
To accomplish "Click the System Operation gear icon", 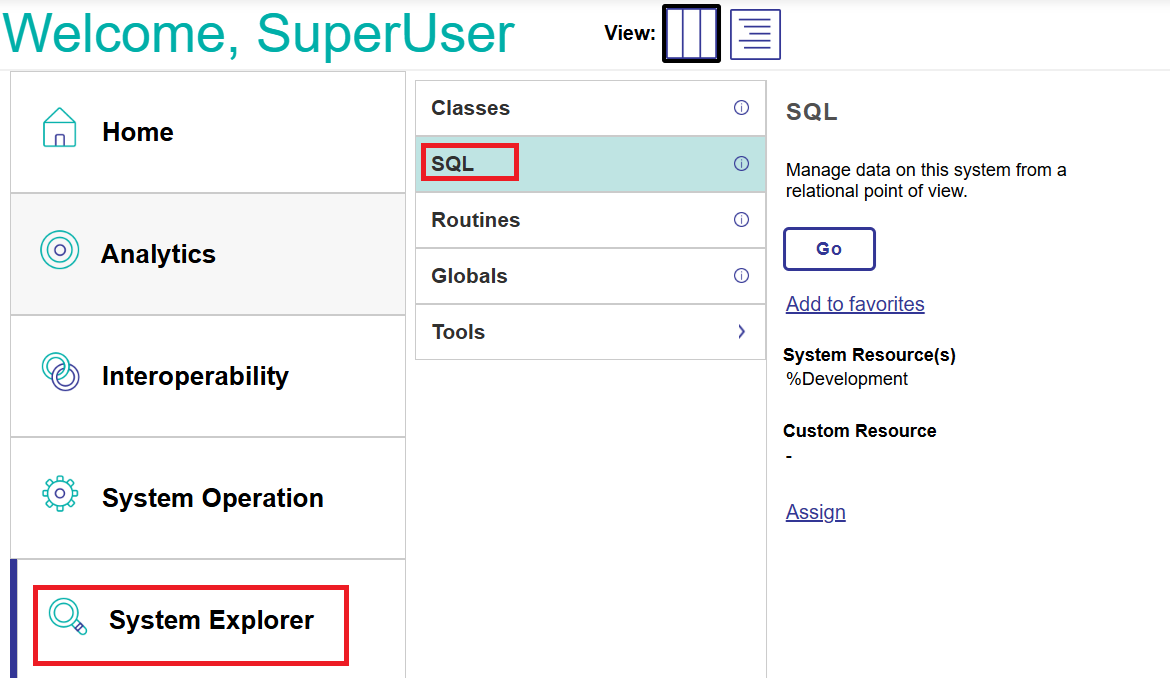I will click(x=60, y=494).
